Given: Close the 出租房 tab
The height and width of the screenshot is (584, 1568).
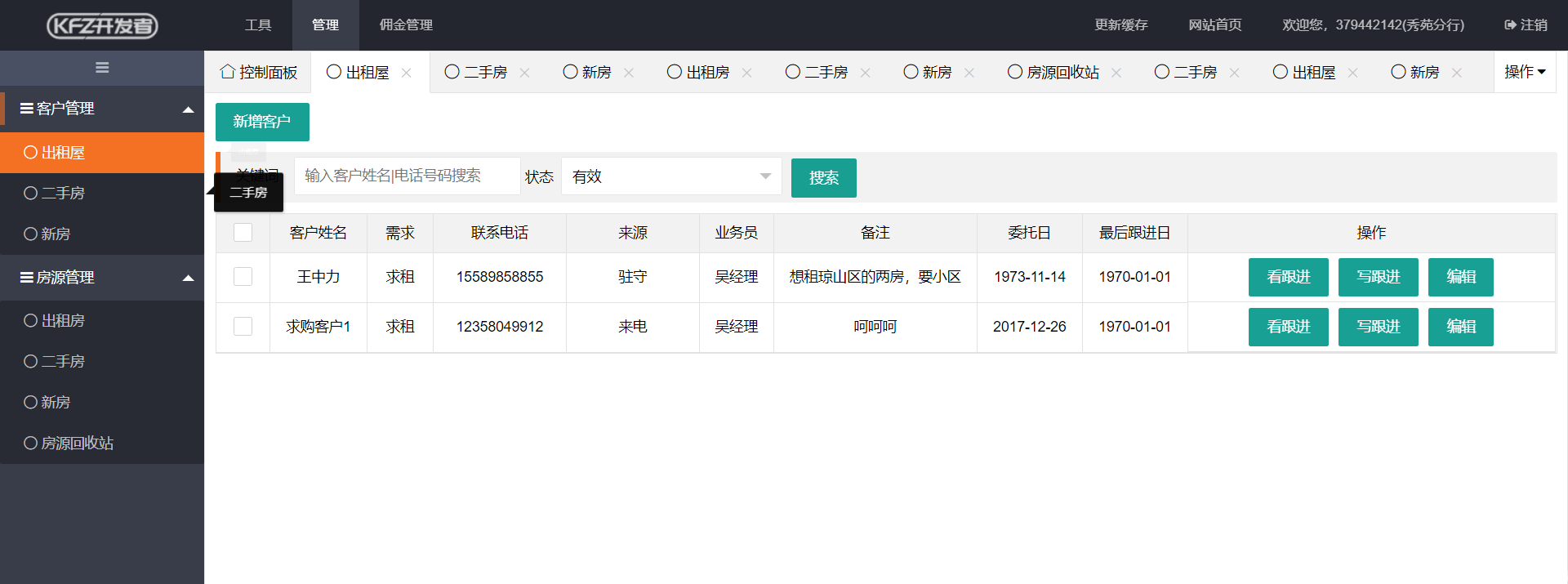Looking at the screenshot, I should coord(746,73).
